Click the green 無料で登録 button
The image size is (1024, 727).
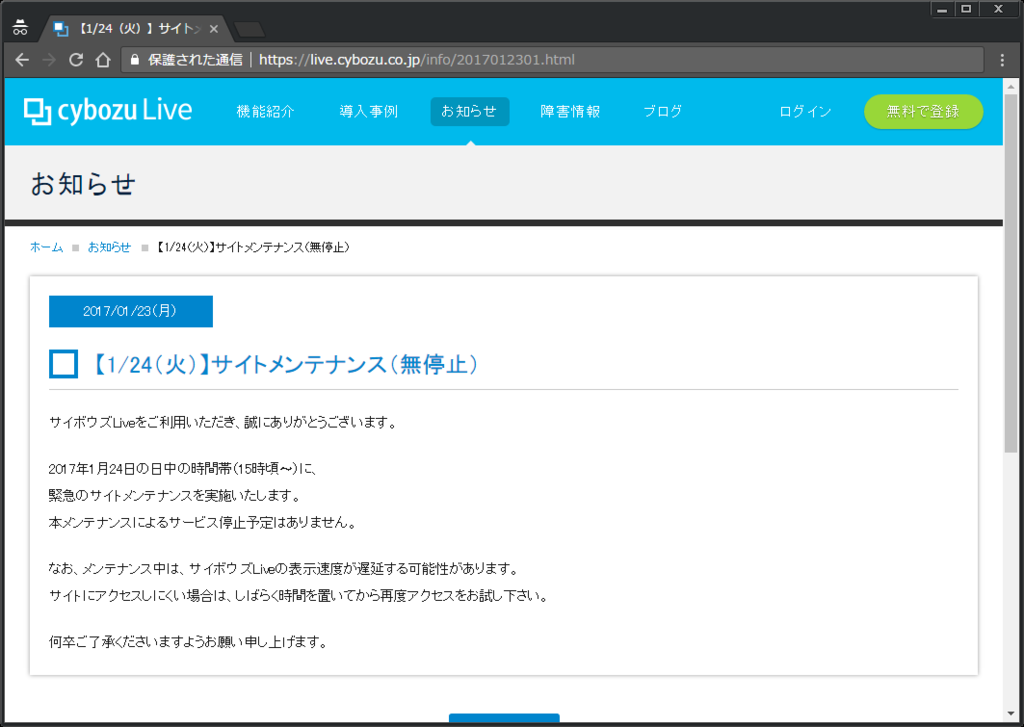[x=923, y=112]
